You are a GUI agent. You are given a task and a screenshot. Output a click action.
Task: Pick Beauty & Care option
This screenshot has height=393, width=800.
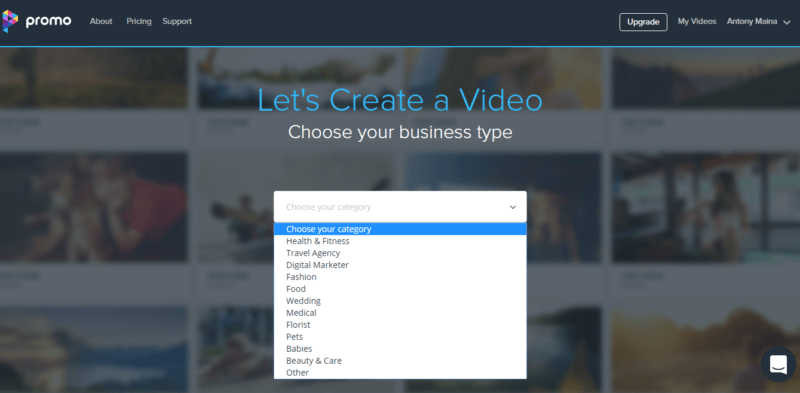point(400,360)
